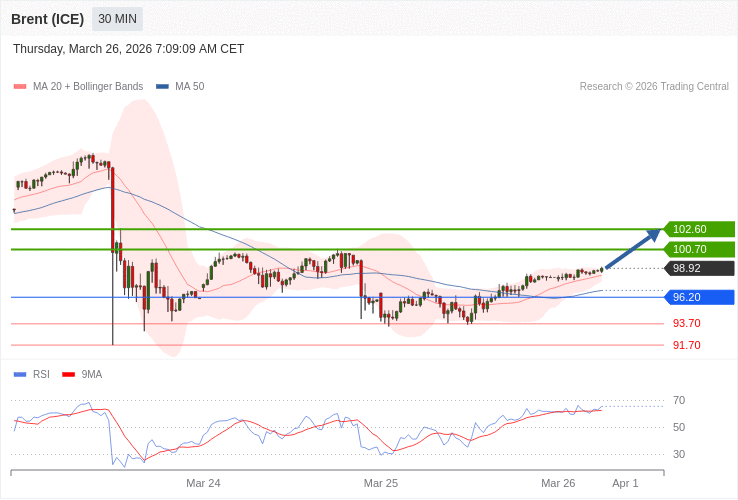738x500 pixels.
Task: Click the 30 MIN timeframe badge
Action: pyautogui.click(x=117, y=19)
